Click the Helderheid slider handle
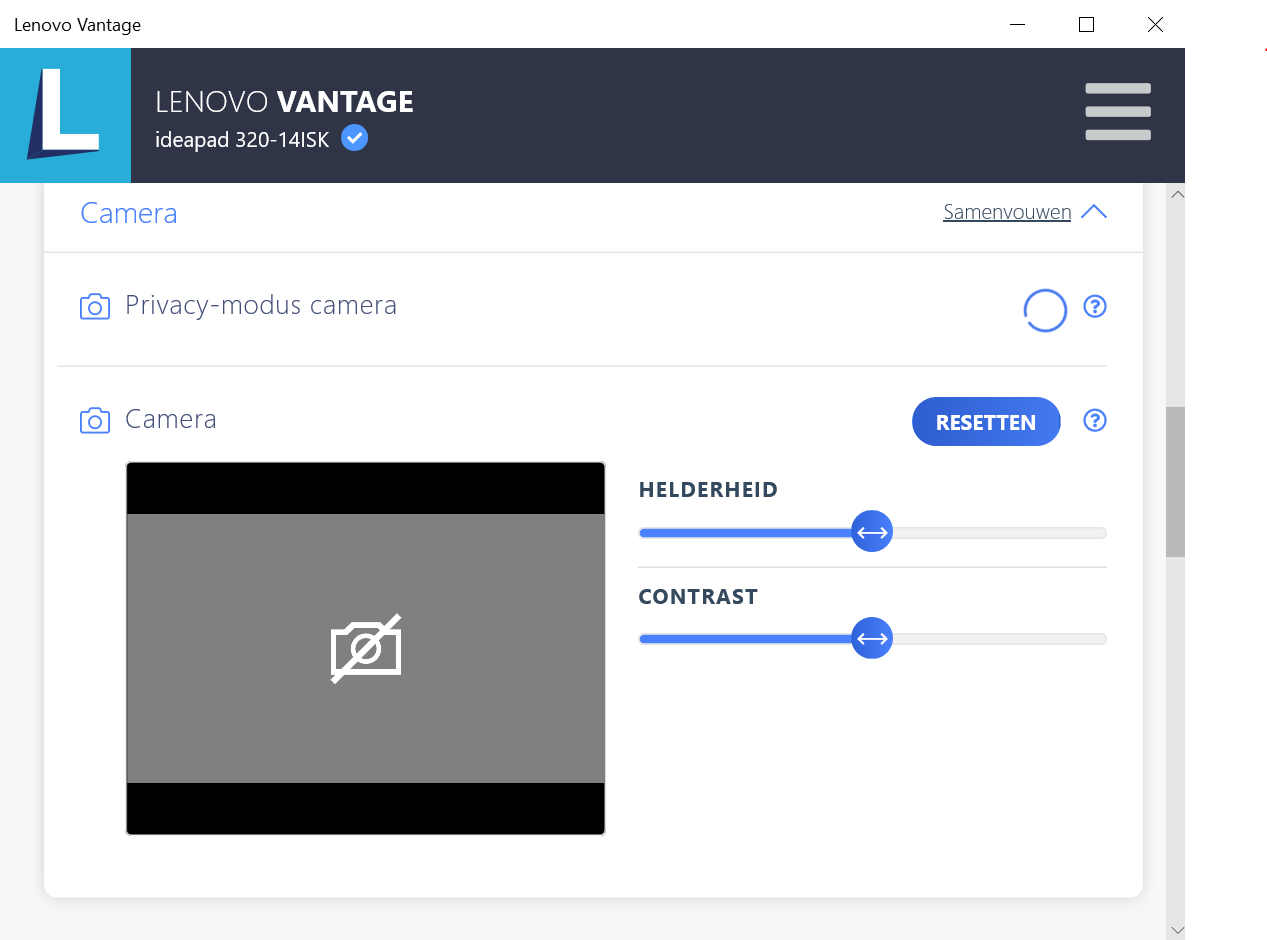Screen dimensions: 1267x940 (872, 532)
